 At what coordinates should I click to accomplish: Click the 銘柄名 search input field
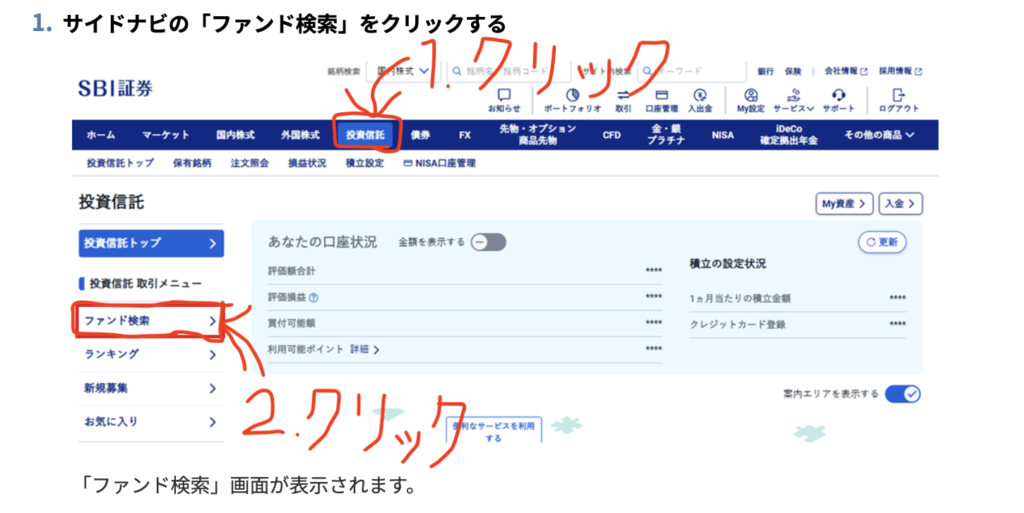point(508,71)
